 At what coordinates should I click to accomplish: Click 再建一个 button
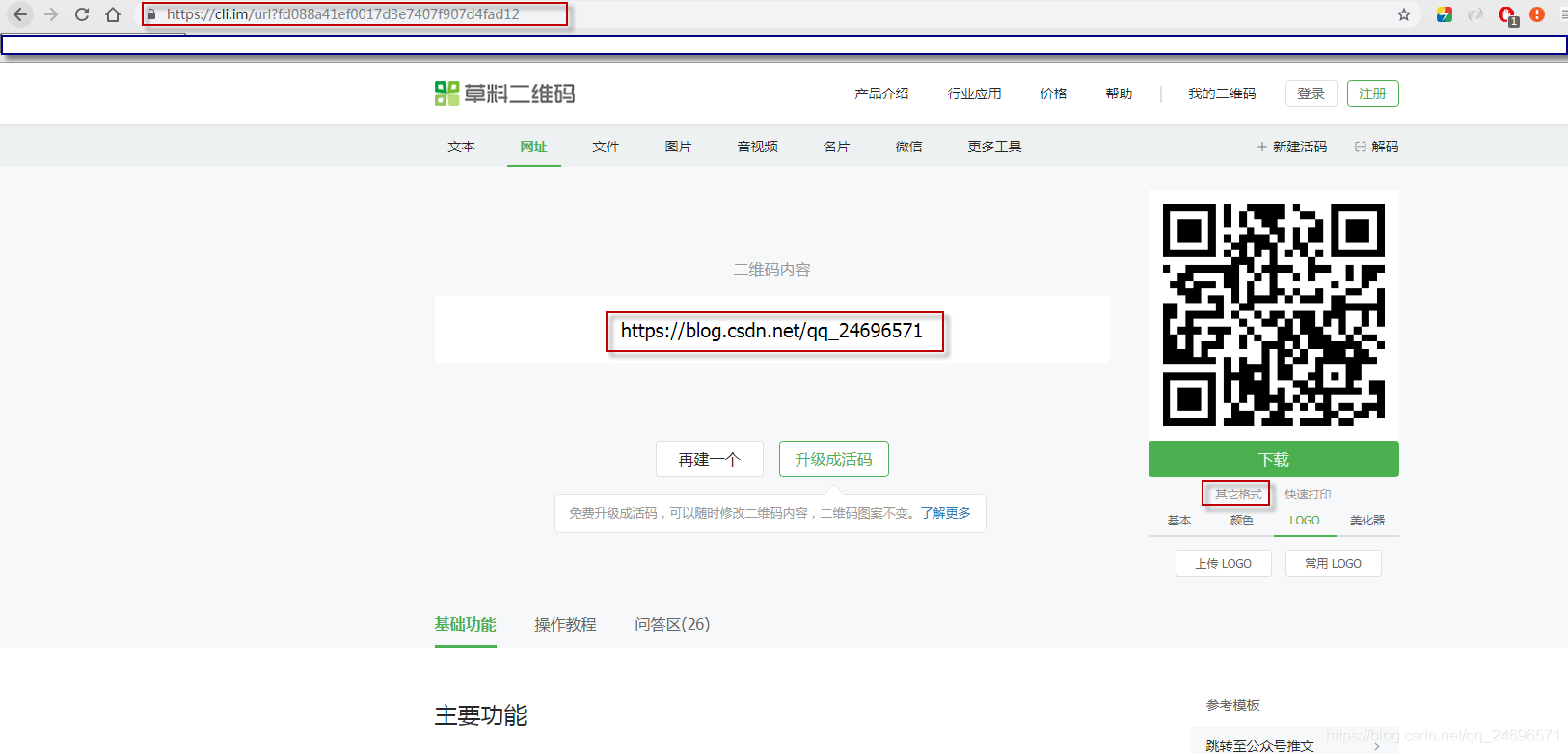point(710,459)
